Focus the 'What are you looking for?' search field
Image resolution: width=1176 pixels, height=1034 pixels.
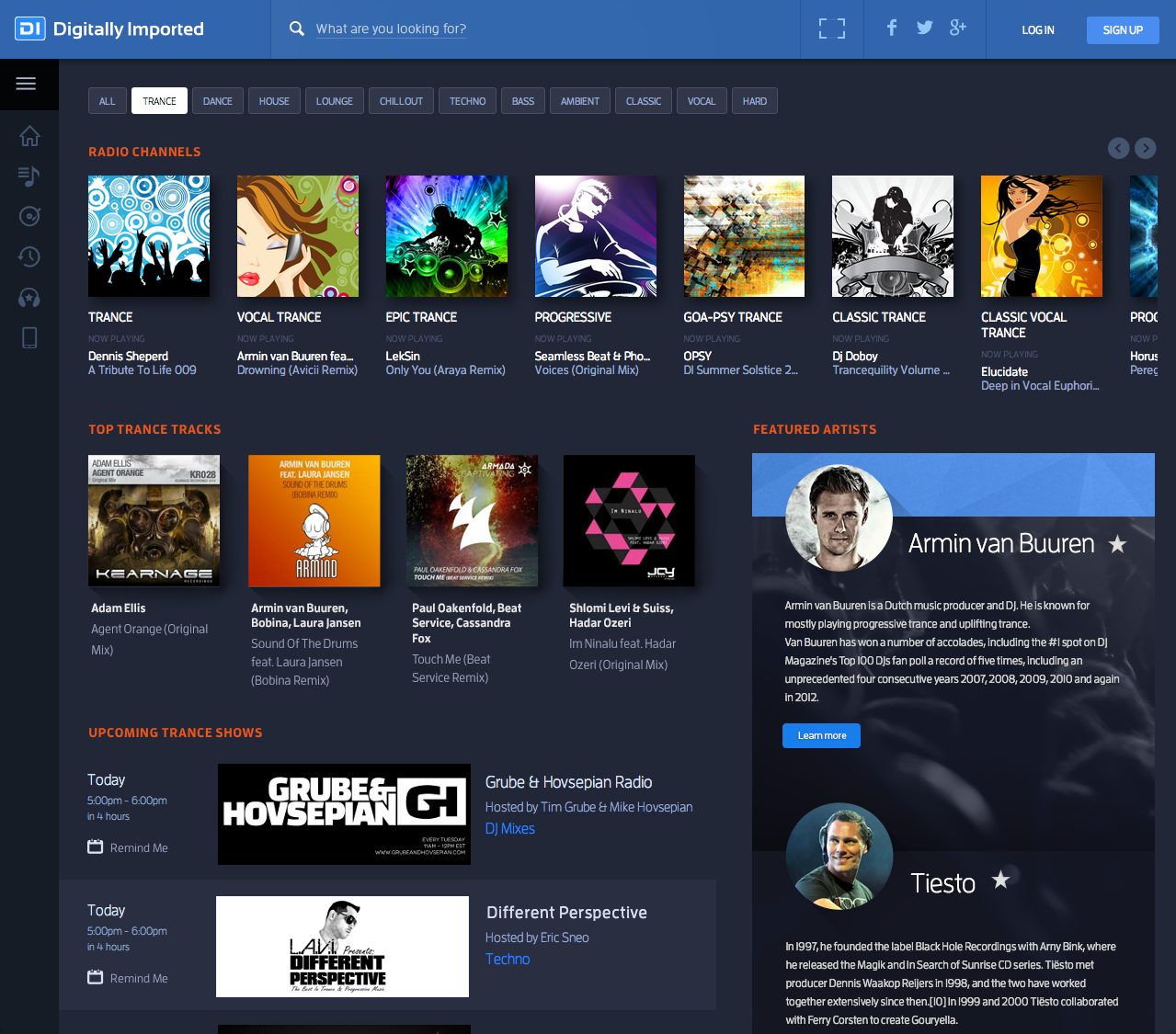[x=391, y=28]
